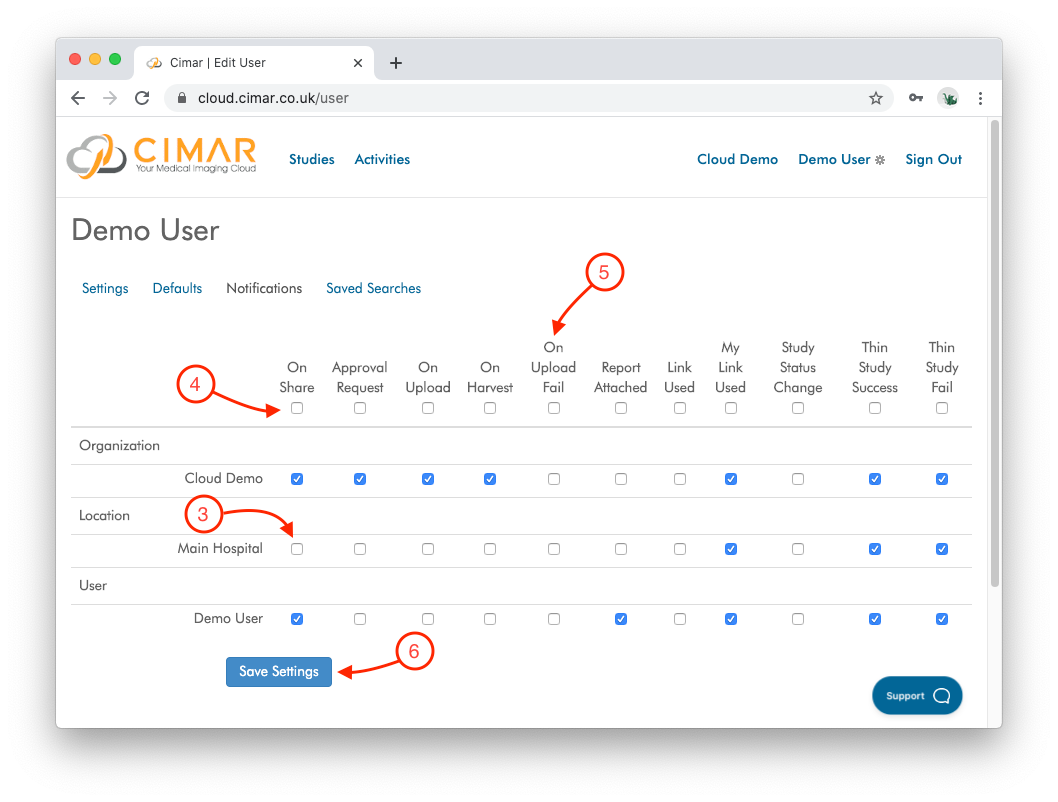Open the Demo User profile link
The image size is (1058, 802).
click(834, 159)
